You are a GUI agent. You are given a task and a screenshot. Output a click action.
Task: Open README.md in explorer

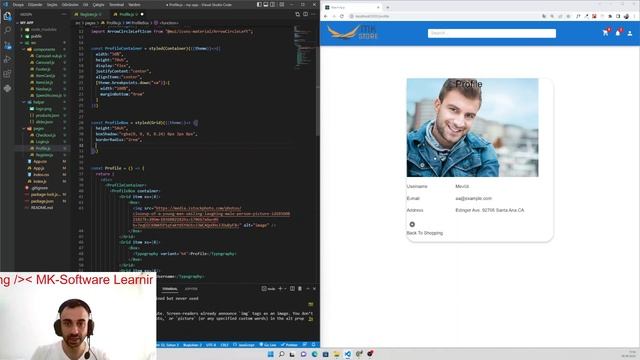[42, 208]
